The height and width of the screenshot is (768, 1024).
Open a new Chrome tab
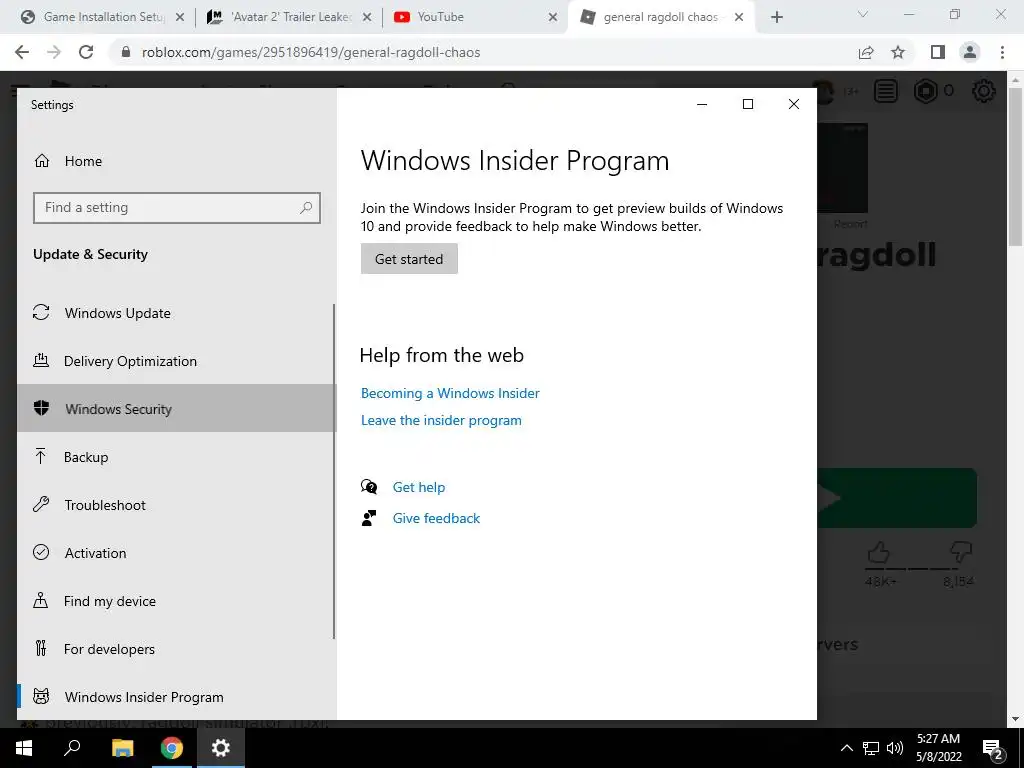tap(776, 17)
